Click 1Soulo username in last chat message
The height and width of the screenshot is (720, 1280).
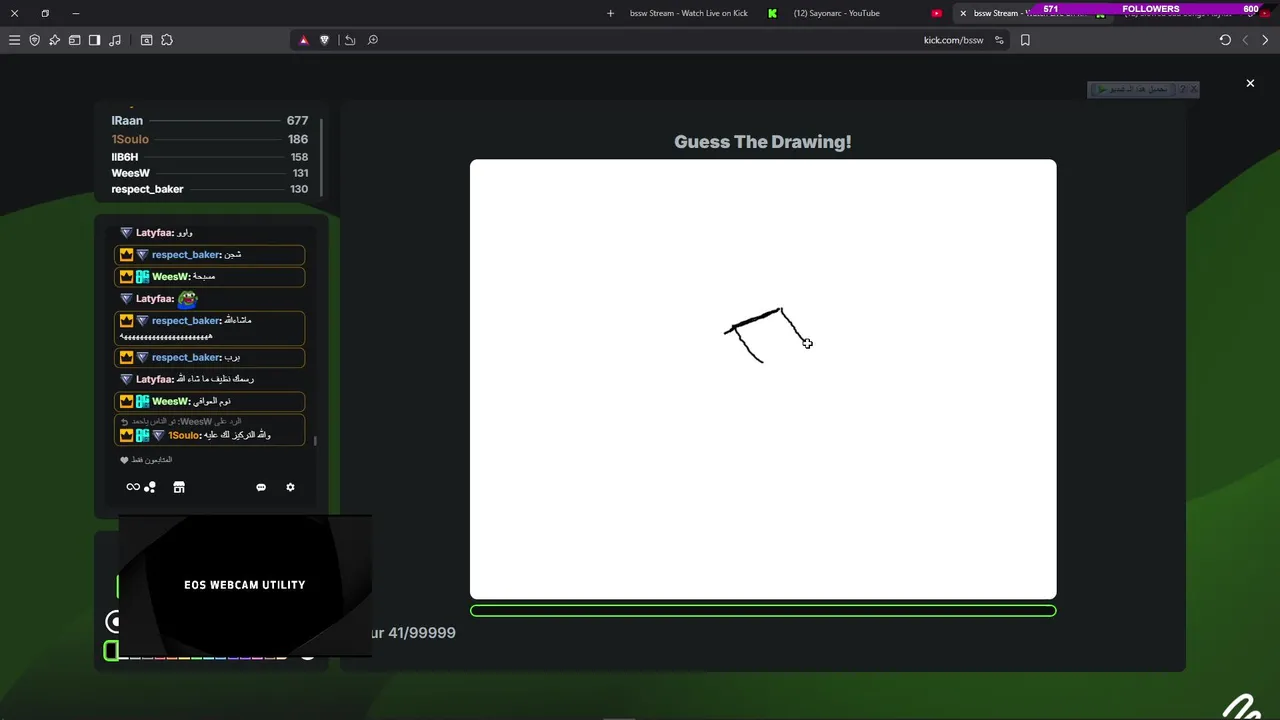coord(185,436)
